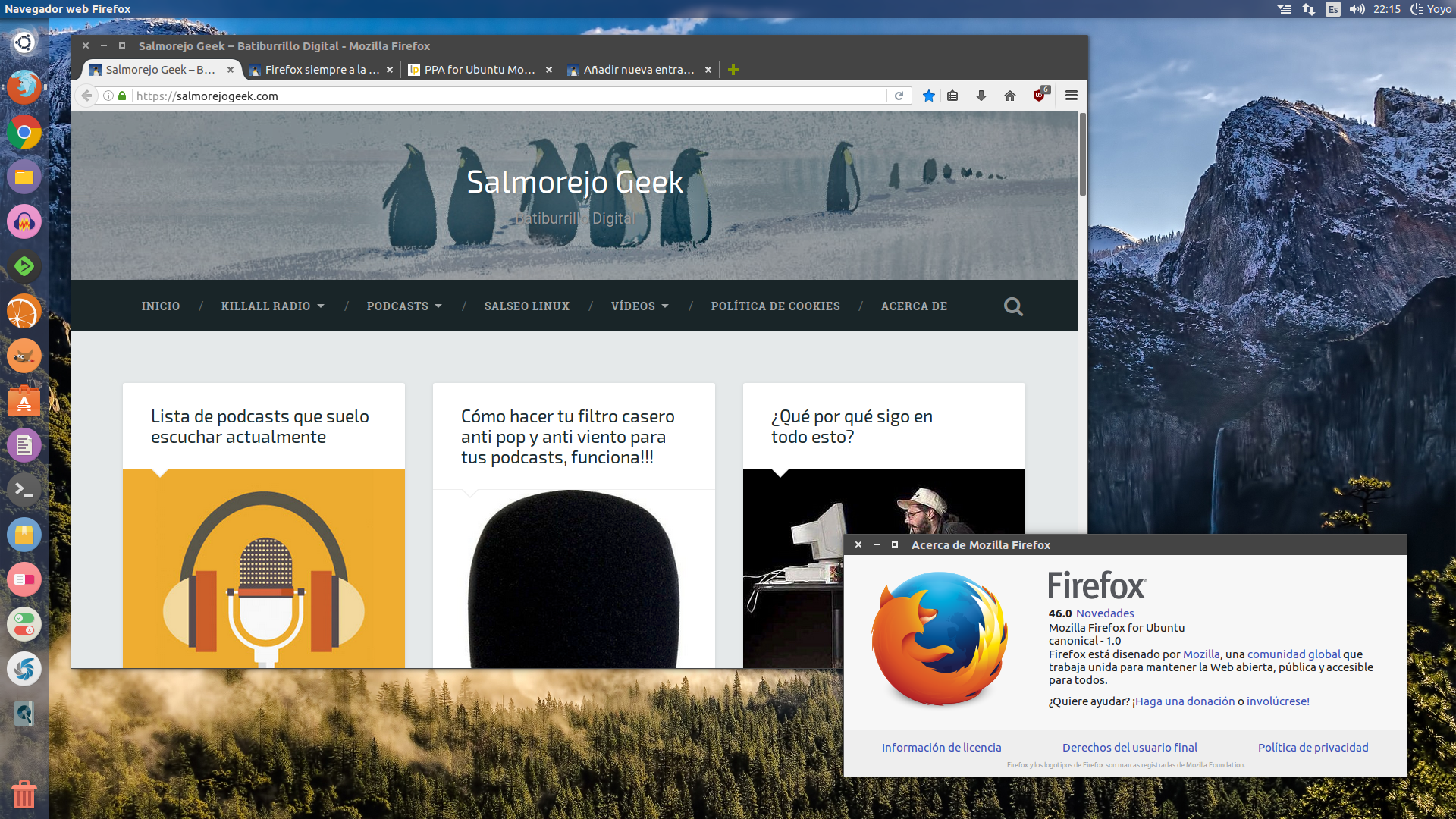
Task: Open the Downloads panel
Action: [981, 96]
